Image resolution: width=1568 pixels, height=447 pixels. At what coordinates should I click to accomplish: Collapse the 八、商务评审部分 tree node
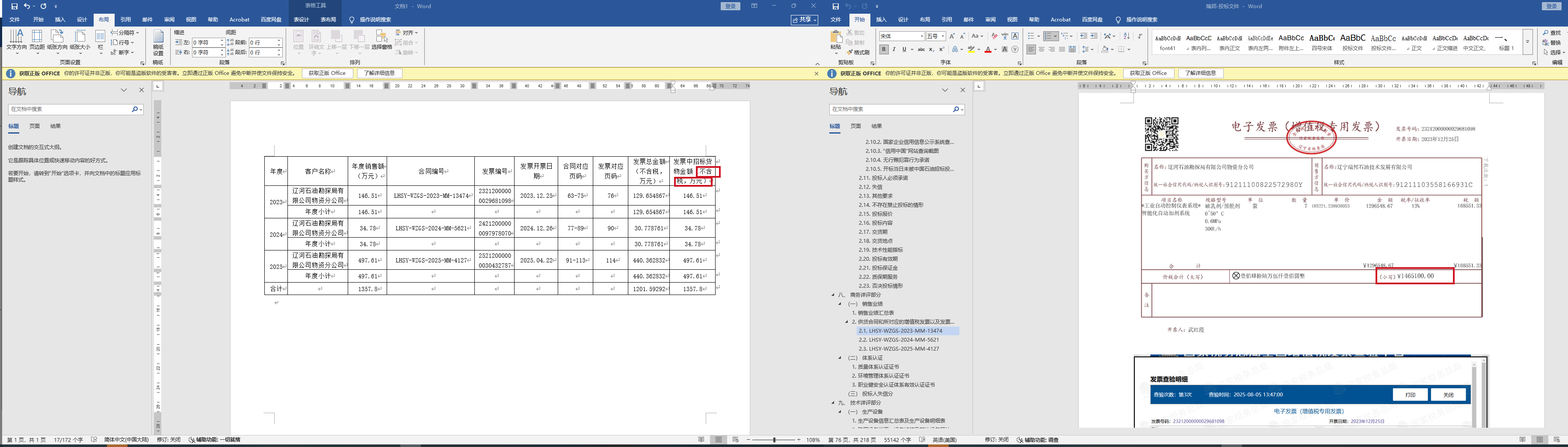(833, 295)
